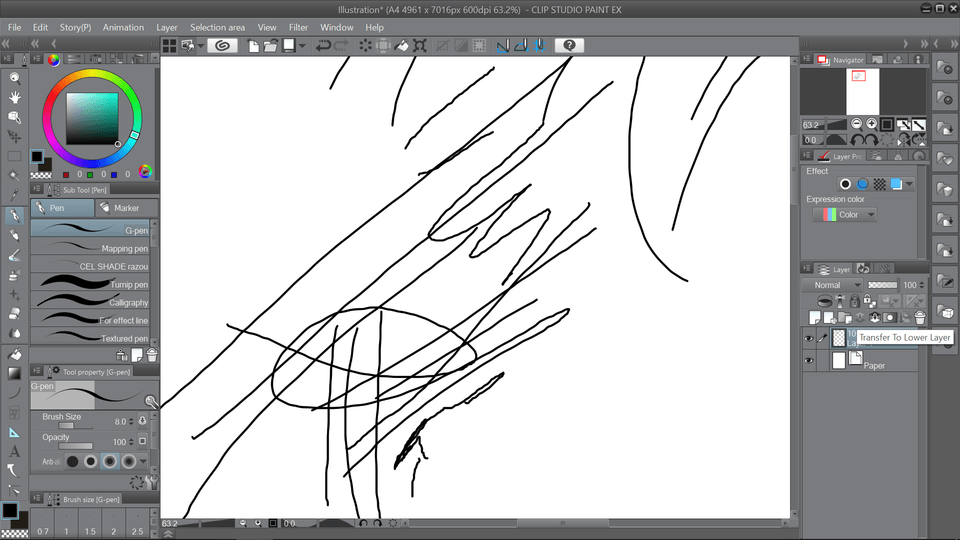
Task: Click the delete sub tool trash icon
Action: pyautogui.click(x=151, y=354)
